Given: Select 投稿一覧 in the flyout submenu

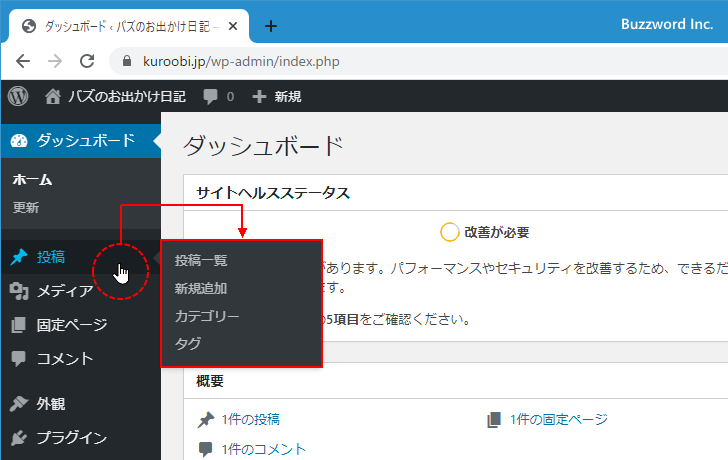Looking at the screenshot, I should pos(201,260).
